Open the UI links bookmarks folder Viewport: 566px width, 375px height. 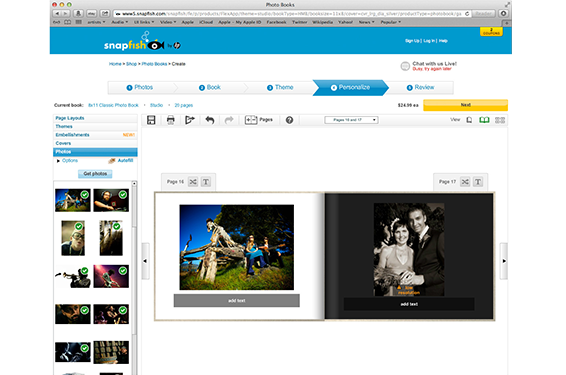click(144, 22)
